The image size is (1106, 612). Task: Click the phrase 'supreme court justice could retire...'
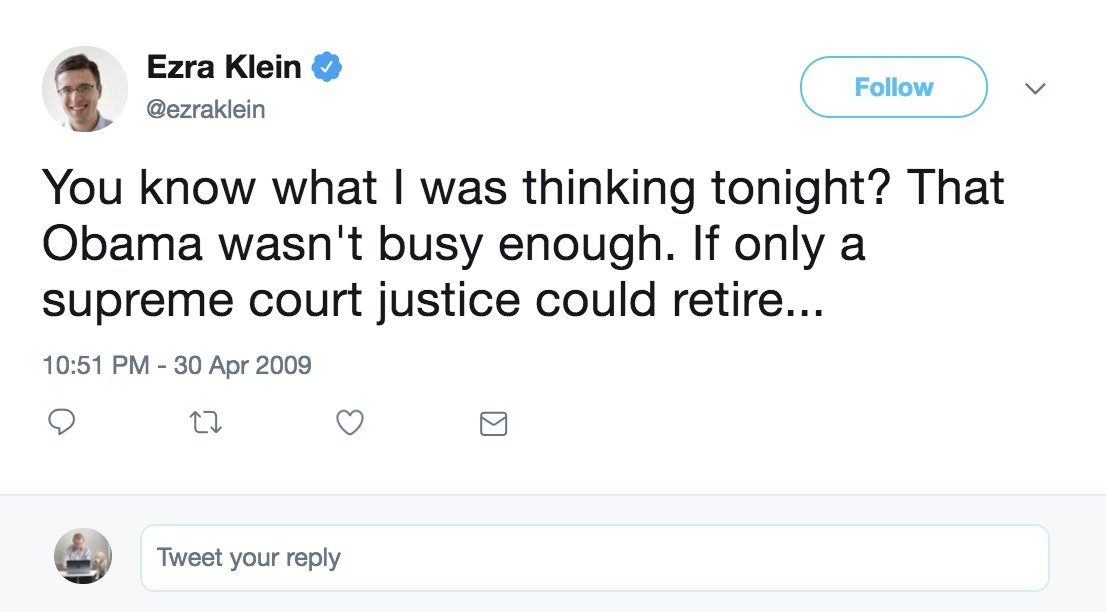click(433, 301)
